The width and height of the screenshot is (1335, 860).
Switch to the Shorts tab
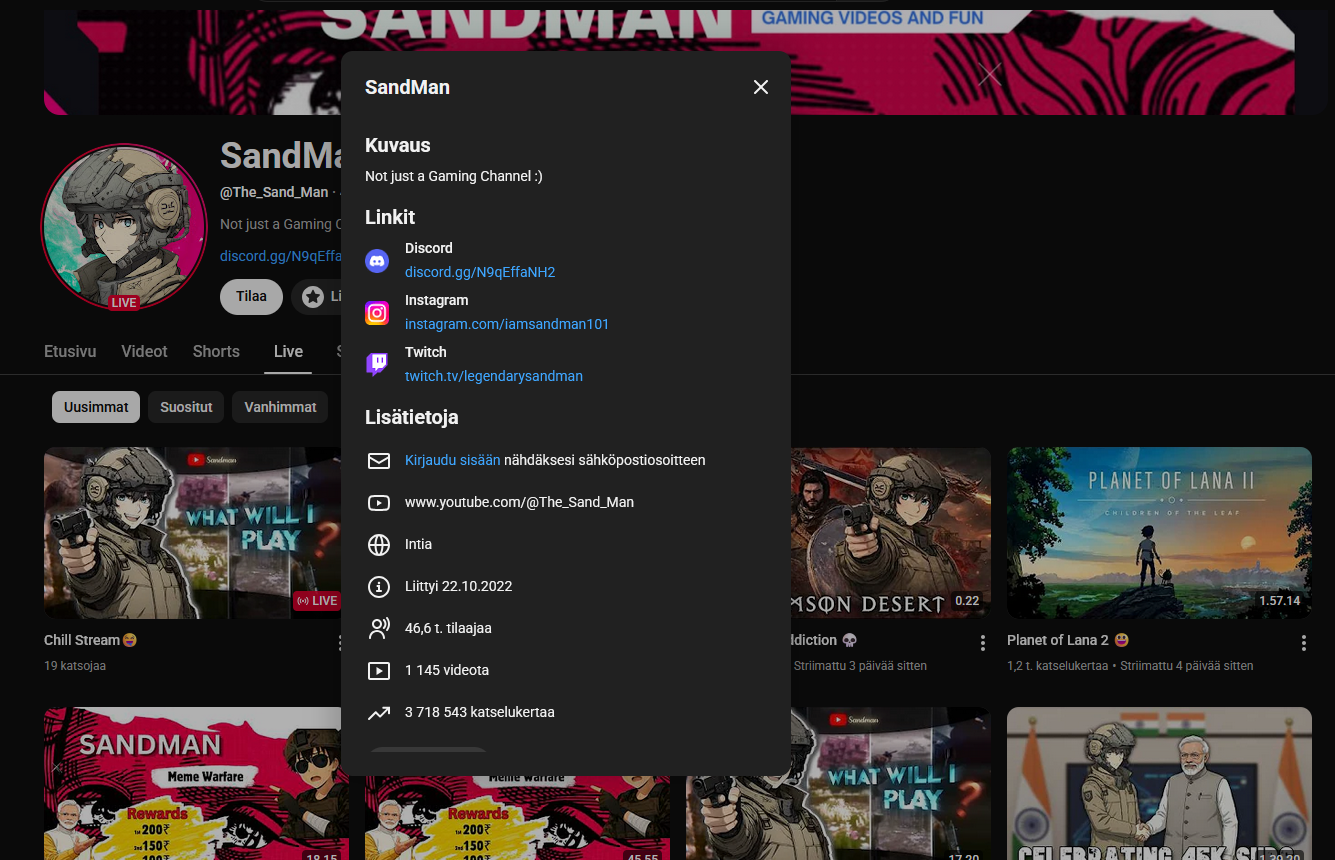(216, 351)
